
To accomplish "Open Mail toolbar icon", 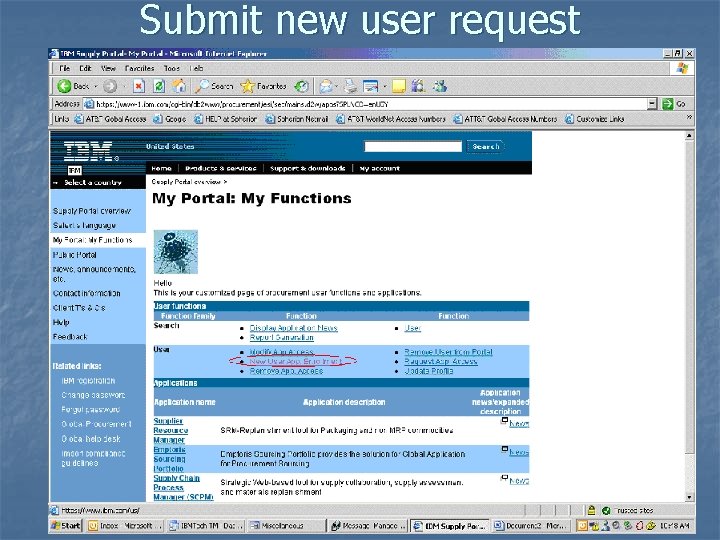I will (x=326, y=86).
